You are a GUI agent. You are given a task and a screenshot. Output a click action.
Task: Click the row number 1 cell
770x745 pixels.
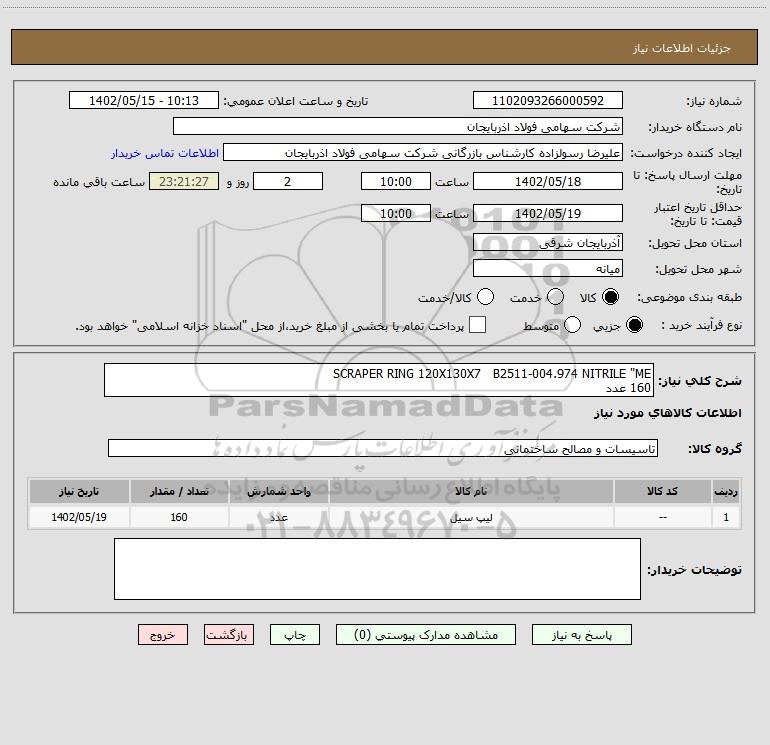(726, 518)
